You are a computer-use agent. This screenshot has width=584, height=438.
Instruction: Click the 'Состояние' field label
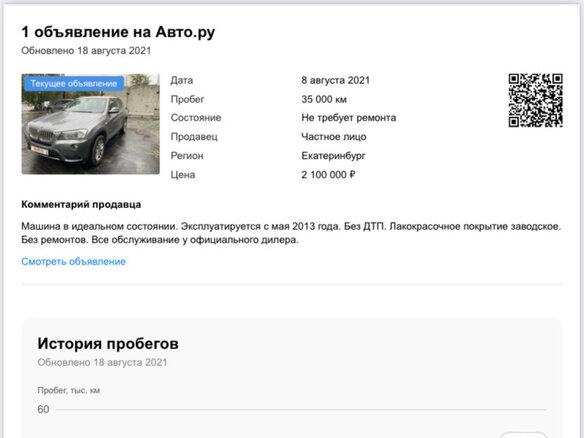tap(196, 118)
